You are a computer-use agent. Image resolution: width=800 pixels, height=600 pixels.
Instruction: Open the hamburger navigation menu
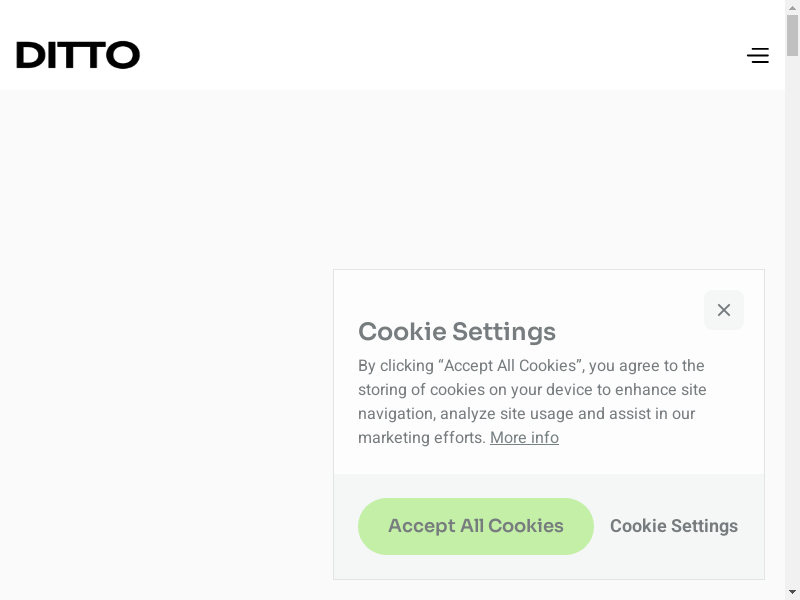pyautogui.click(x=758, y=56)
